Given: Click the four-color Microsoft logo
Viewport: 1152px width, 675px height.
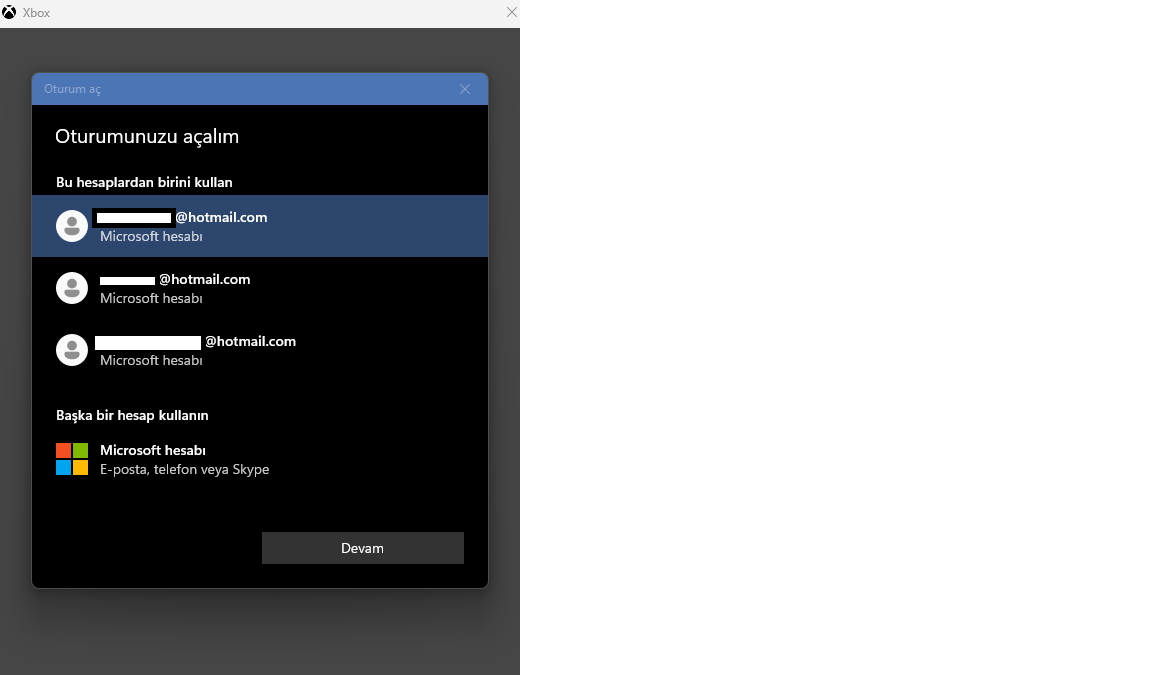Looking at the screenshot, I should (x=72, y=459).
